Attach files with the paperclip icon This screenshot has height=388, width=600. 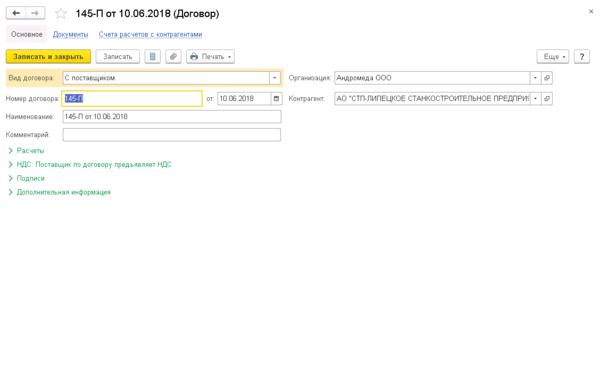(173, 57)
